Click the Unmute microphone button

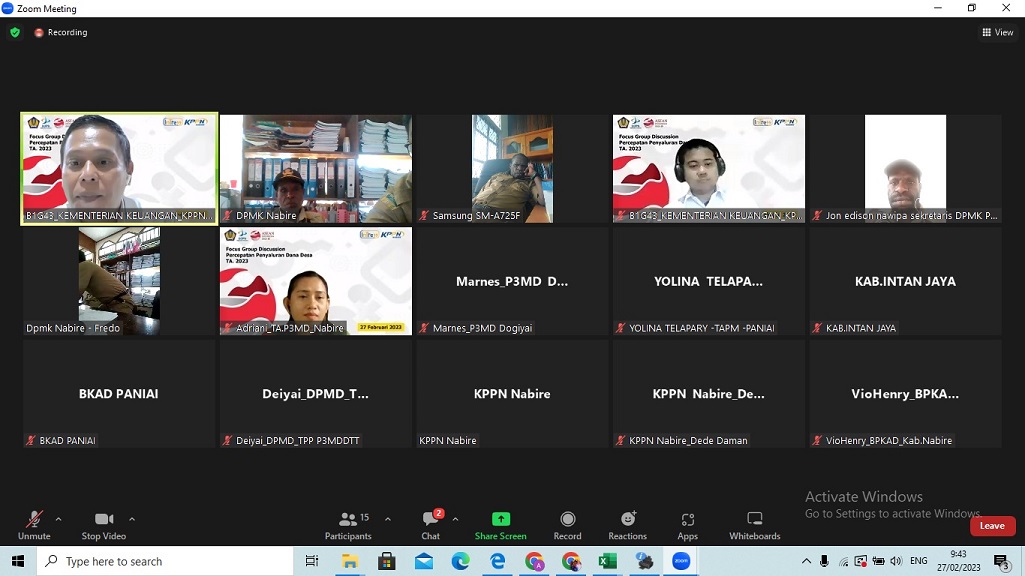pos(34,526)
